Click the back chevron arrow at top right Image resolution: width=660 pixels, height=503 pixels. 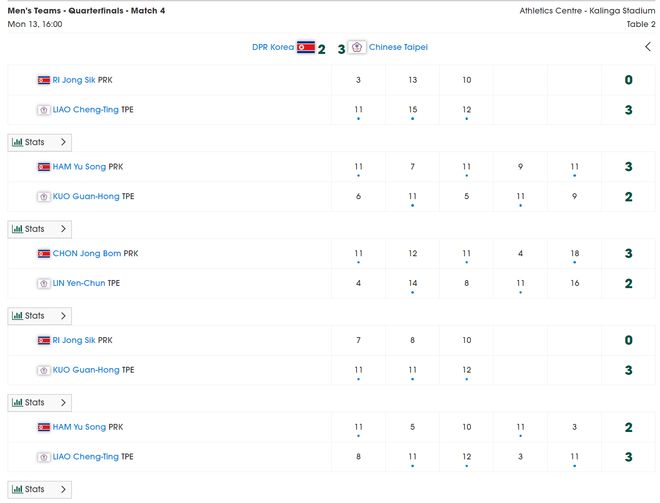click(x=648, y=47)
